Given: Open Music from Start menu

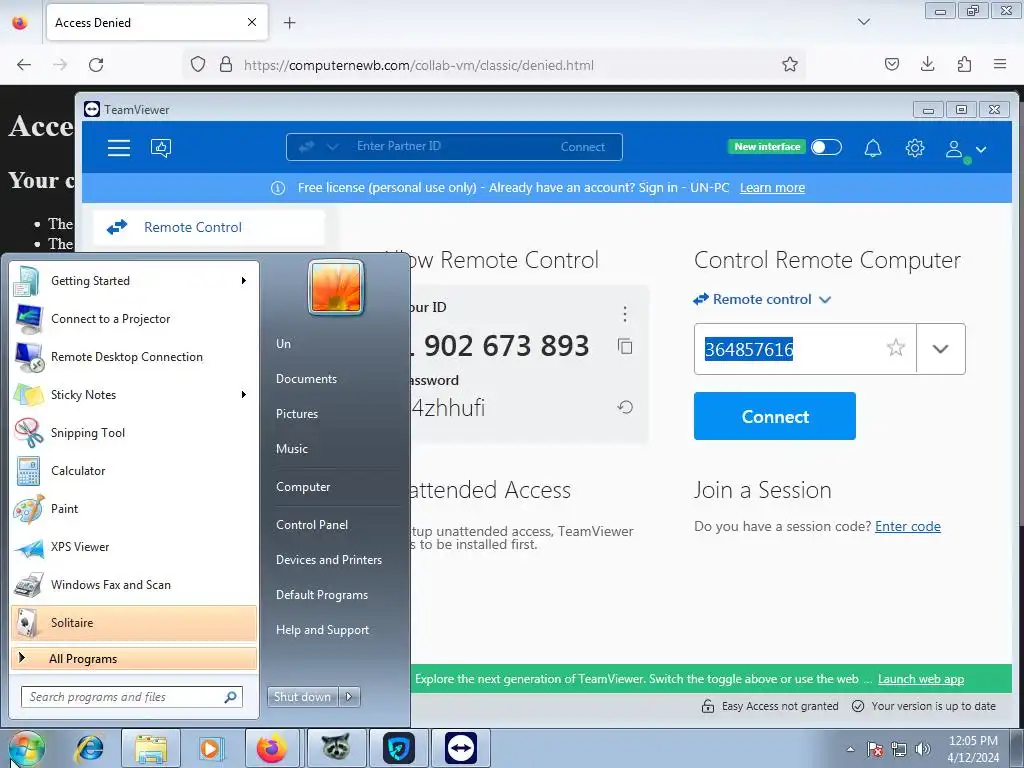Looking at the screenshot, I should pos(292,449).
